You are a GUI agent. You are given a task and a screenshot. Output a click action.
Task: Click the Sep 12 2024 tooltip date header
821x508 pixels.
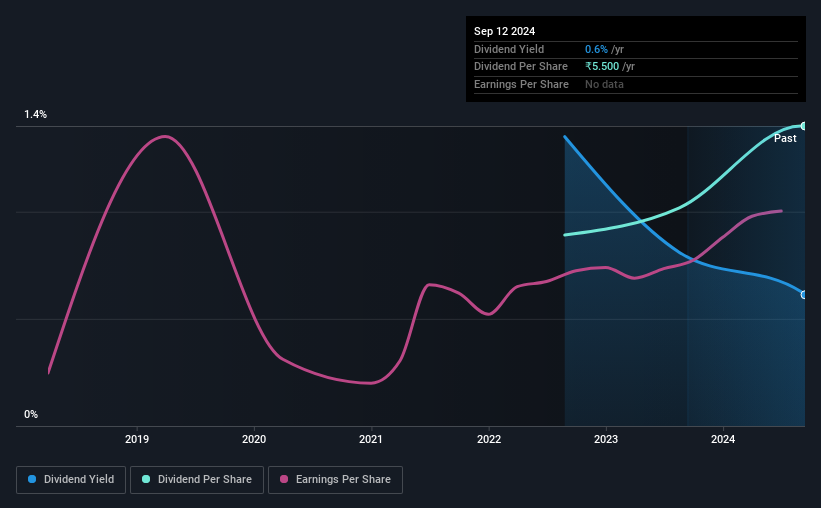click(x=504, y=31)
